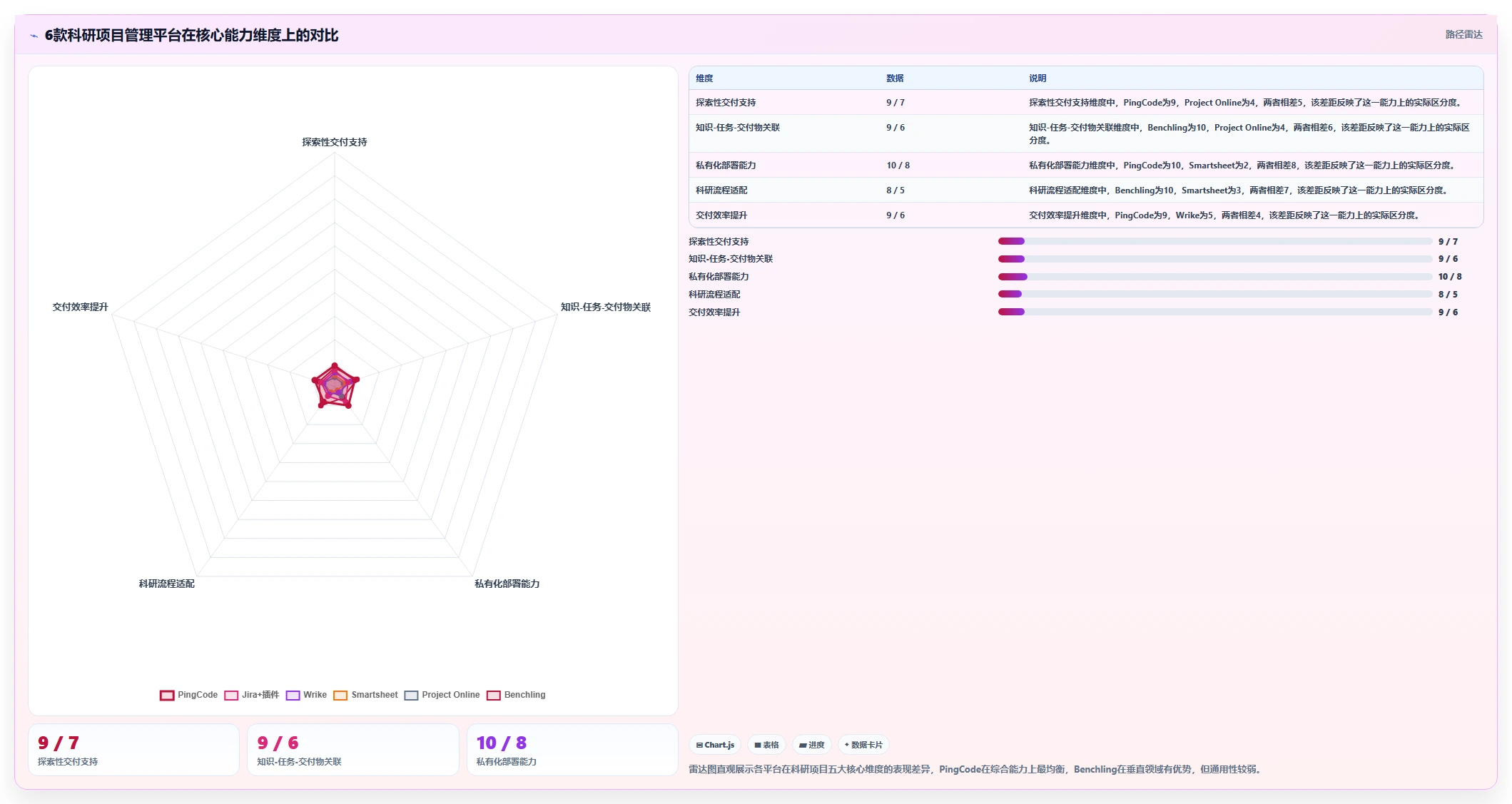Click the radar axis label 知识-任务-交付物关联
The height and width of the screenshot is (804, 1512).
click(x=606, y=307)
